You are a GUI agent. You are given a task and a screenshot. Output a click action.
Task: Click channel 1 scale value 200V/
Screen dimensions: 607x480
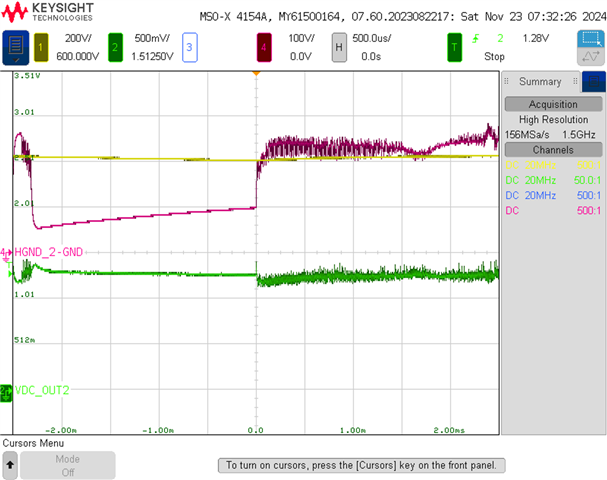pyautogui.click(x=78, y=38)
